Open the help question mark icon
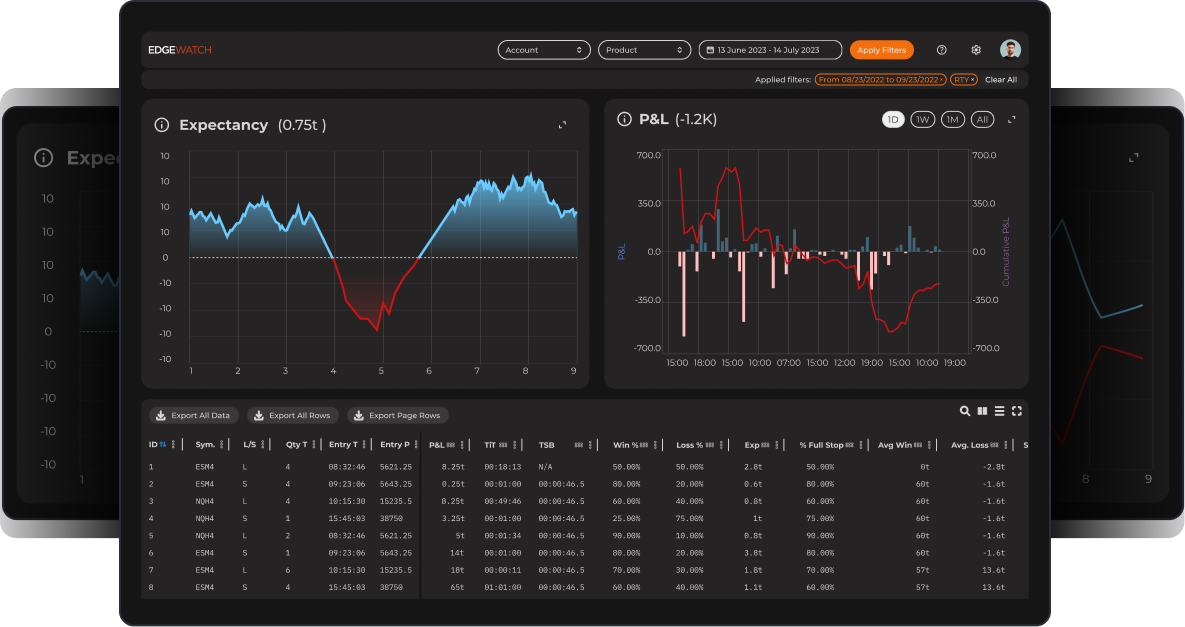Screen dimensions: 1185x627 tap(941, 50)
